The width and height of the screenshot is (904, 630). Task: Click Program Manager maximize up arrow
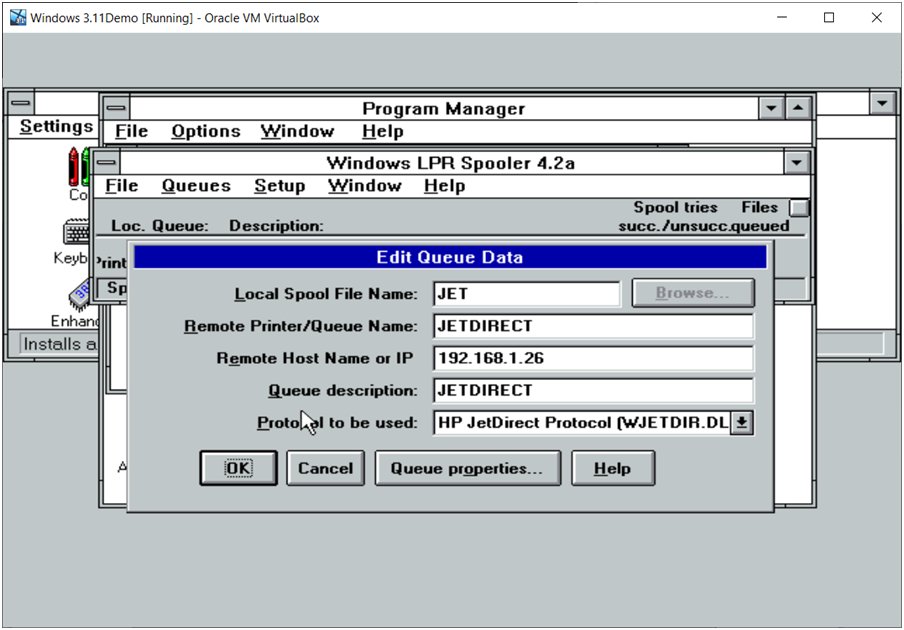[798, 108]
